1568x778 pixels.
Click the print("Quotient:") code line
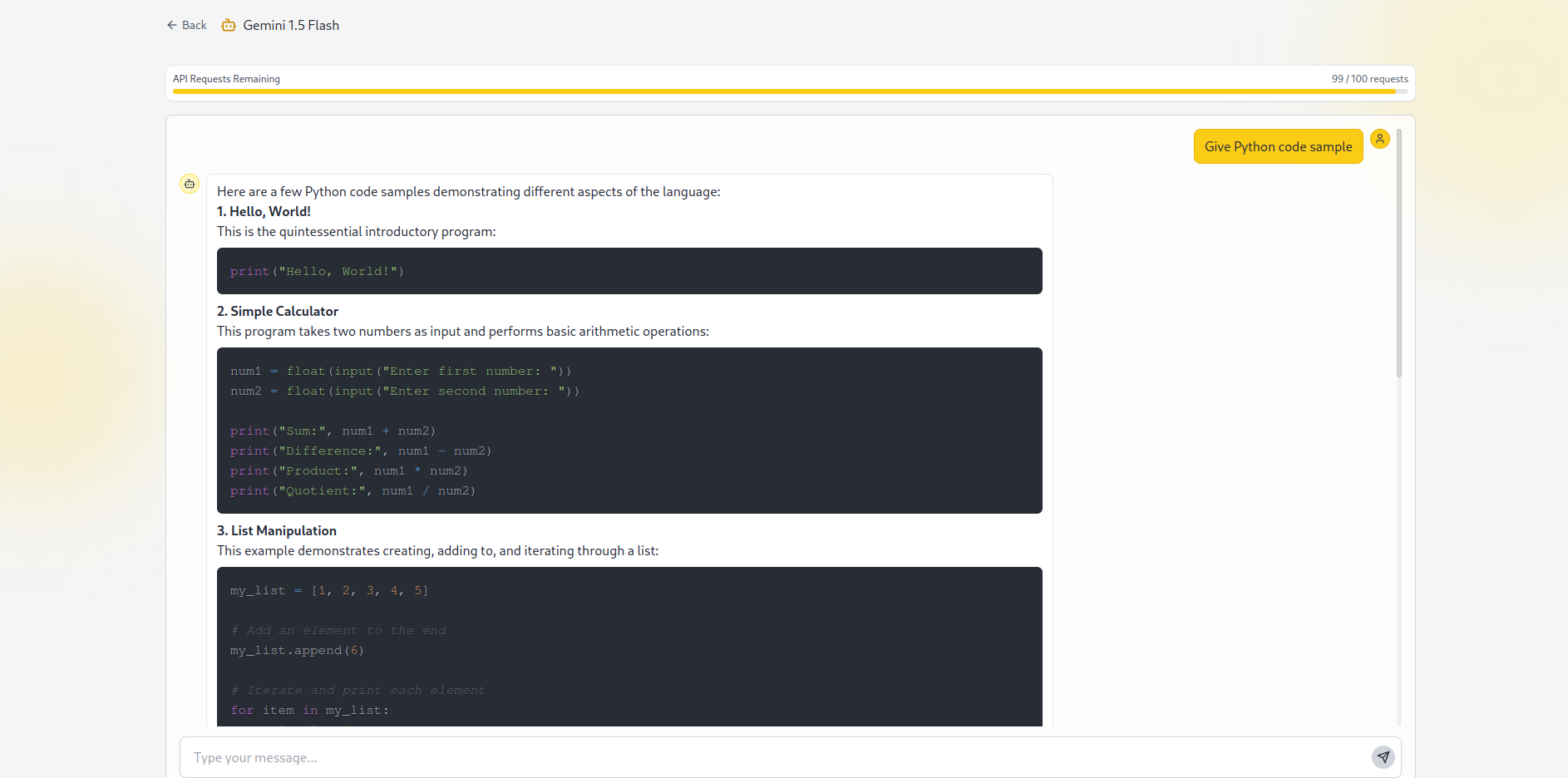click(353, 490)
